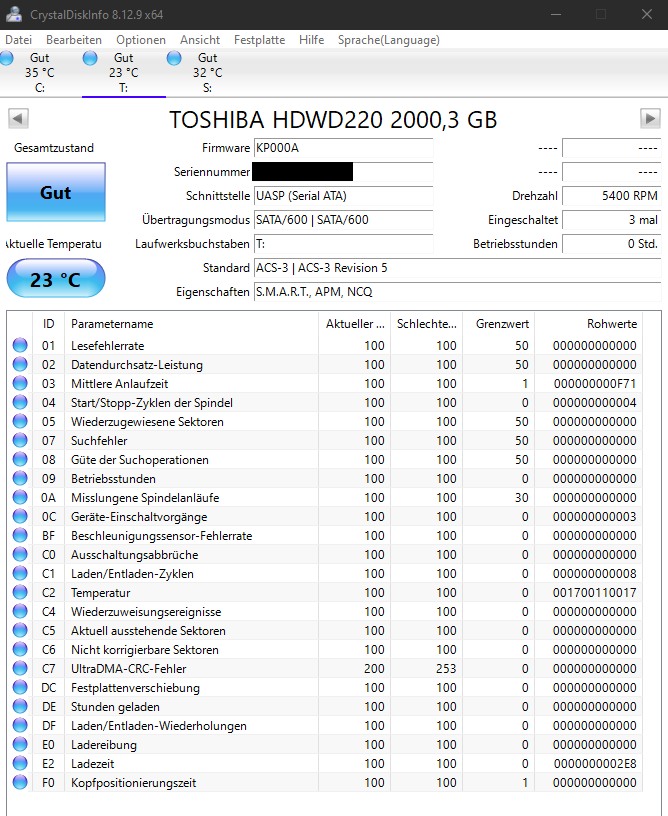The width and height of the screenshot is (668, 816).
Task: Click the Aktueller column header
Action: [354, 324]
